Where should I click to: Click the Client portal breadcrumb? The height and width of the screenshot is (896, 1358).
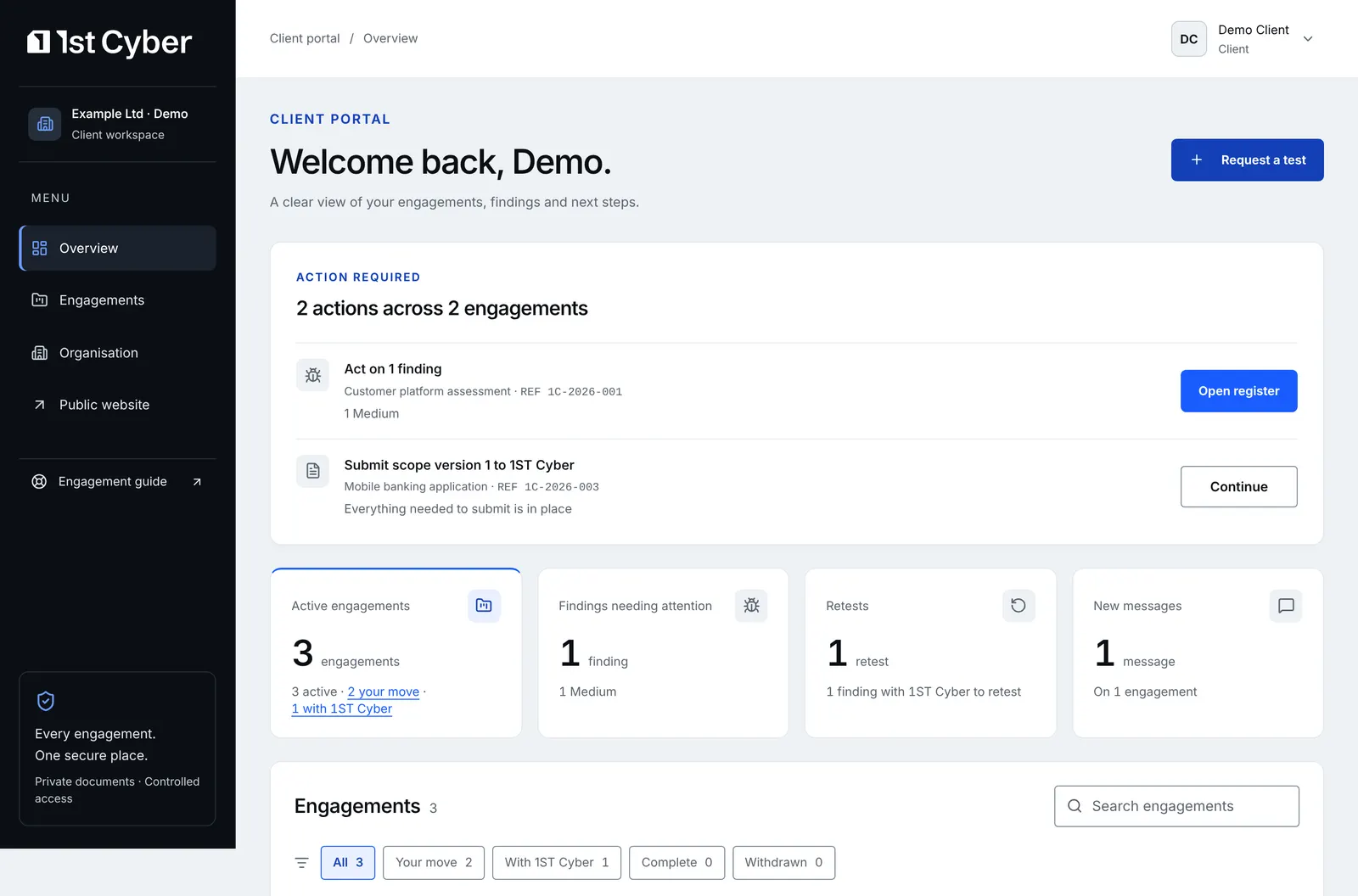(x=305, y=38)
